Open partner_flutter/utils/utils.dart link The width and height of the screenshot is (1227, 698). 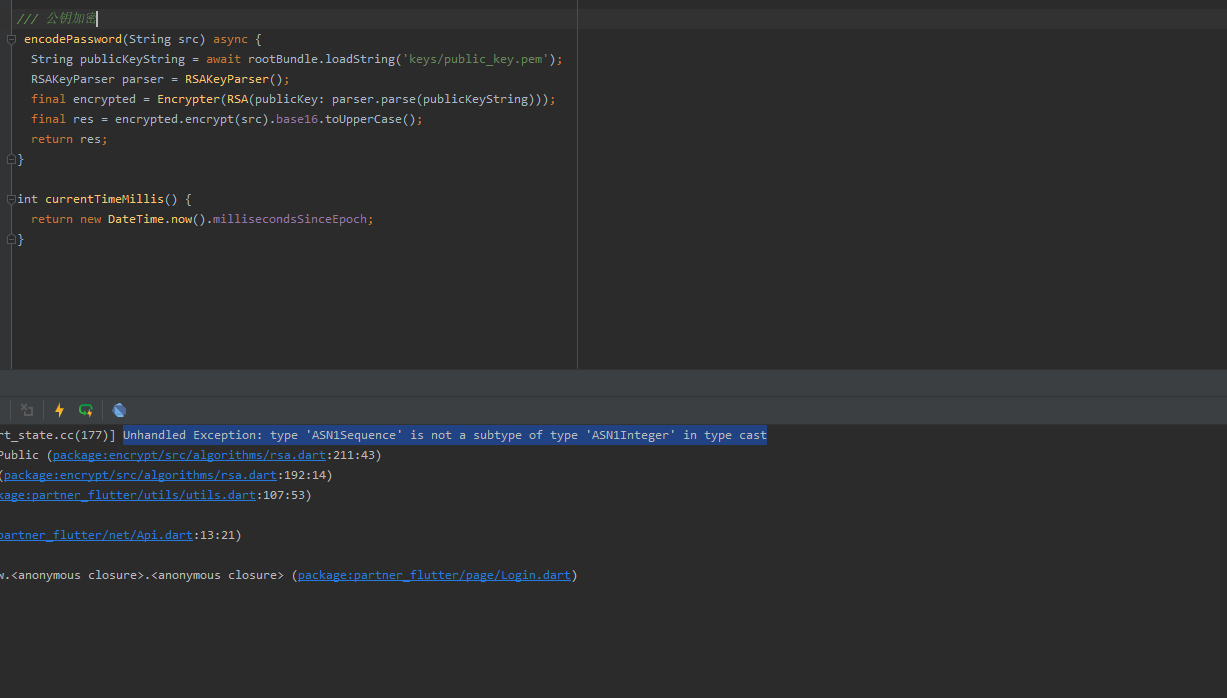(128, 495)
